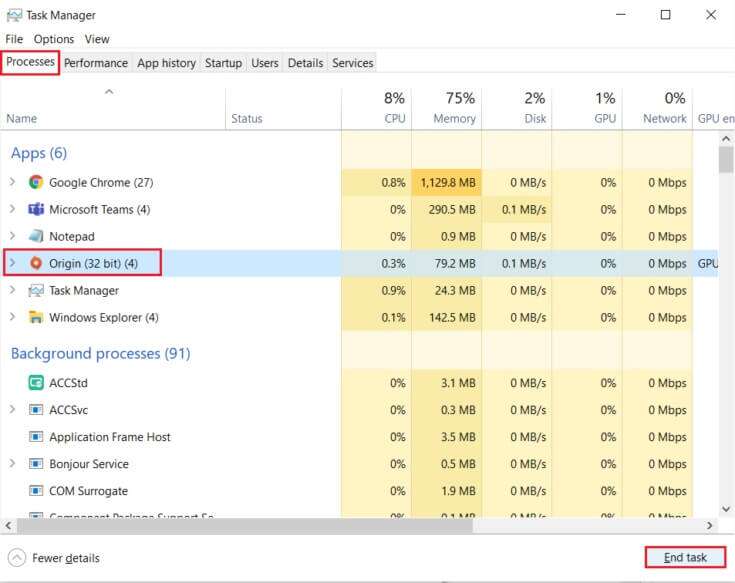Click Notepad's 0.9 MB memory value
Screen dimensions: 735x583
coord(458,236)
